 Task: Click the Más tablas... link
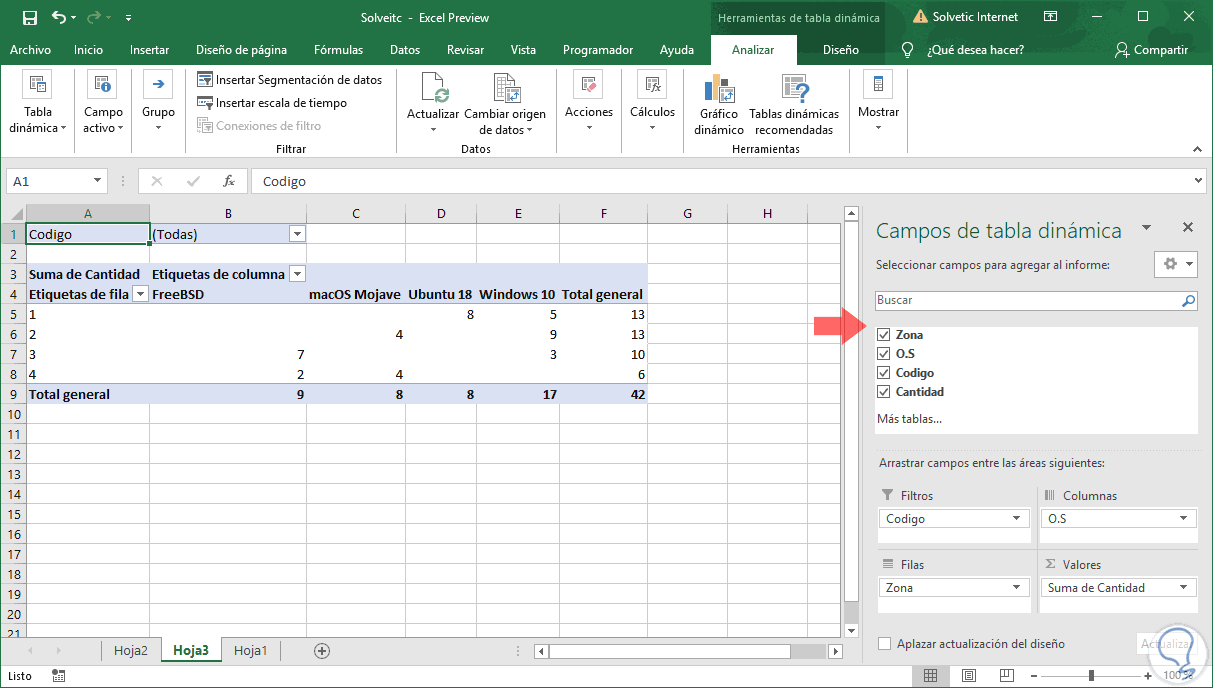[x=909, y=419]
